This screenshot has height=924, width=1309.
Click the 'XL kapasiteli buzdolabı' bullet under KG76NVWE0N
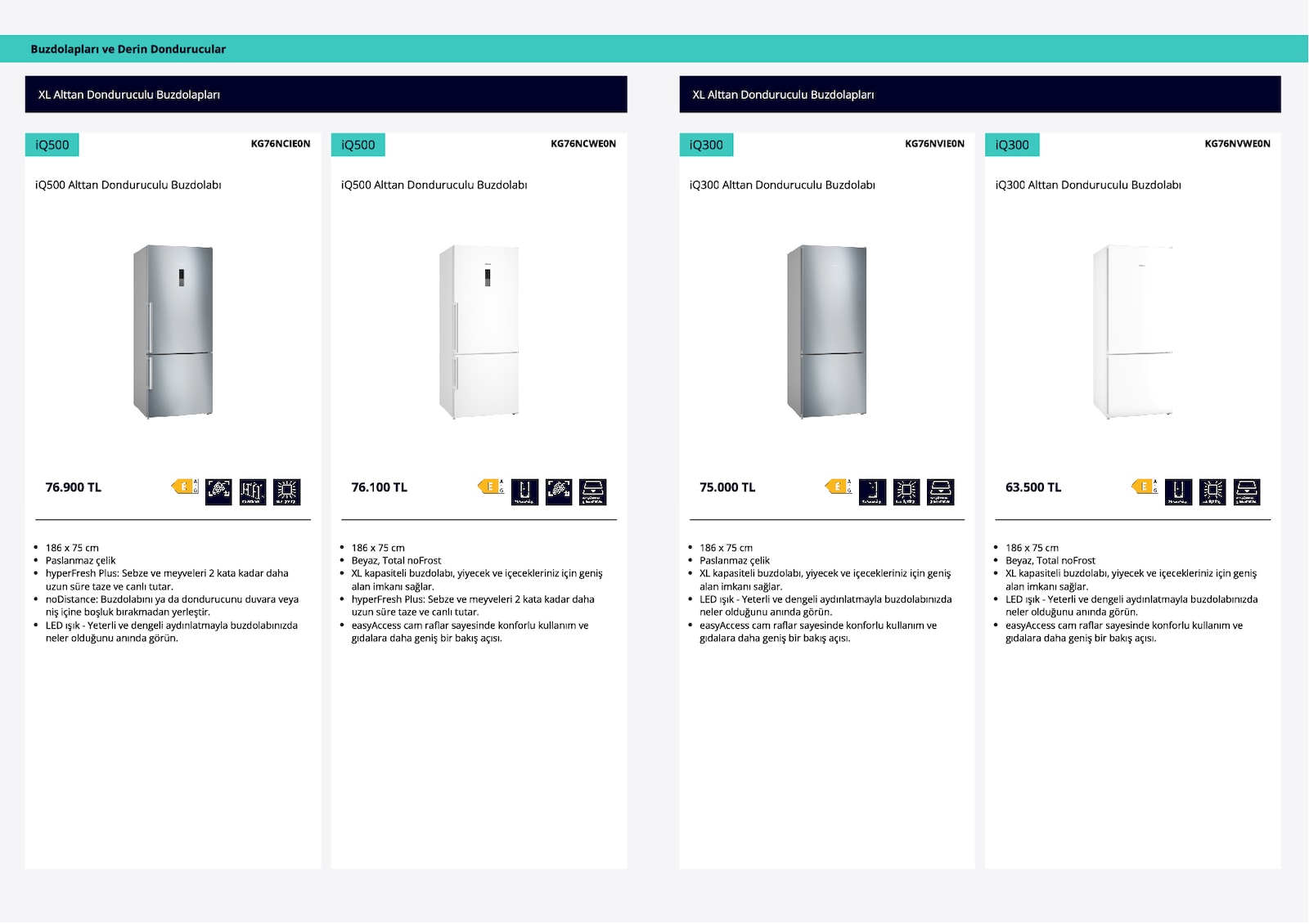click(1131, 580)
